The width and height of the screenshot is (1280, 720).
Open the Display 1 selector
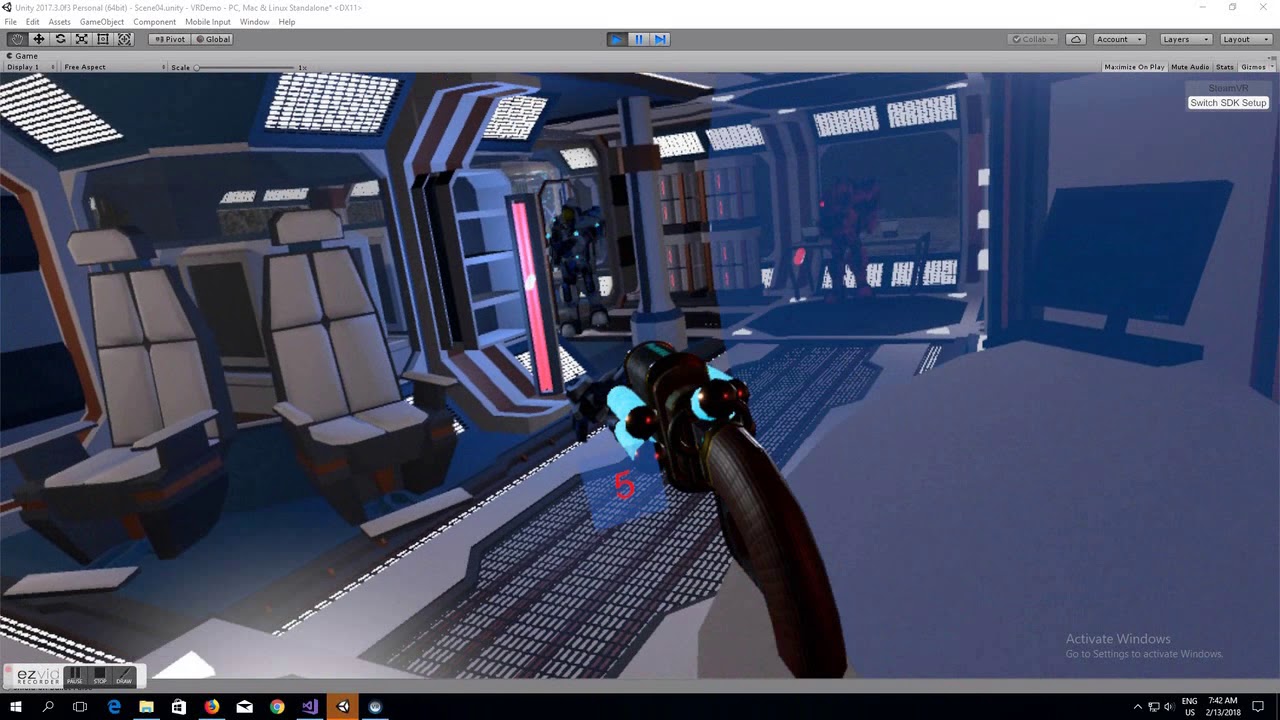coord(30,67)
